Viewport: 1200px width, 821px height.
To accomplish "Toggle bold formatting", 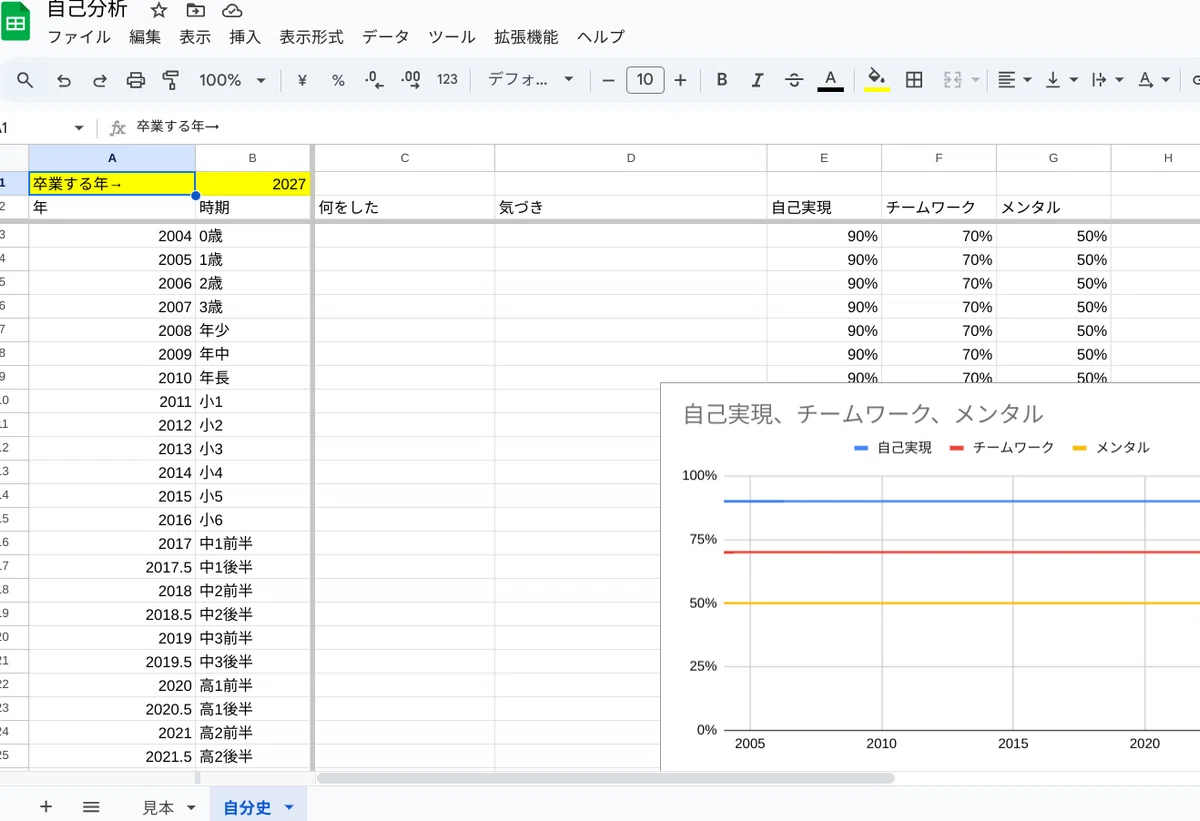I will 721,80.
